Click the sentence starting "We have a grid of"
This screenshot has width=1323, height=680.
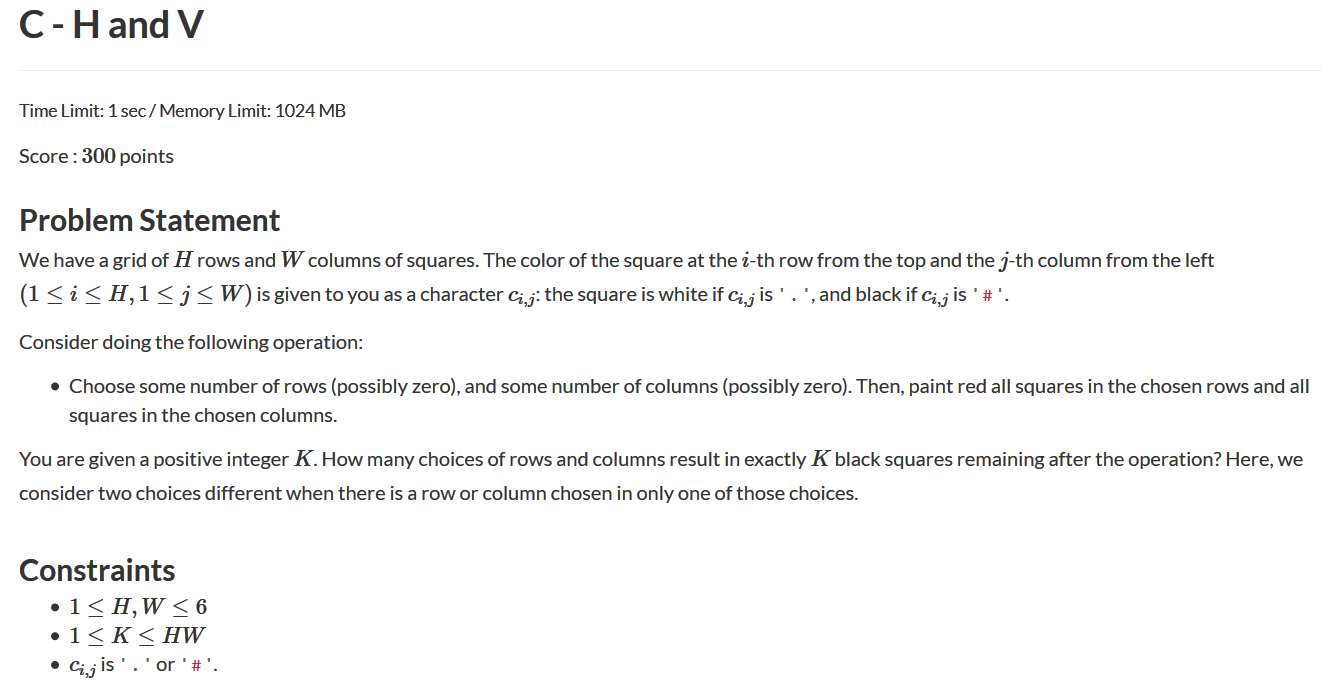click(x=616, y=261)
